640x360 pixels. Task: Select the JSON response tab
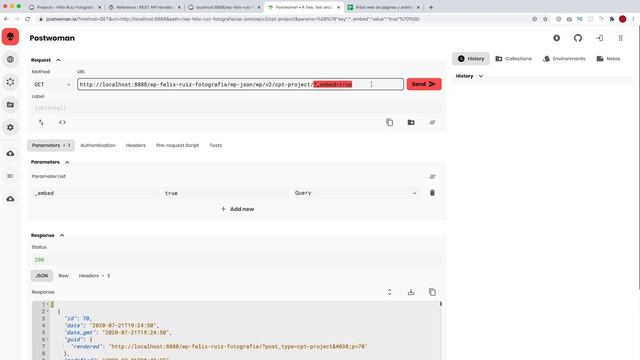42,276
